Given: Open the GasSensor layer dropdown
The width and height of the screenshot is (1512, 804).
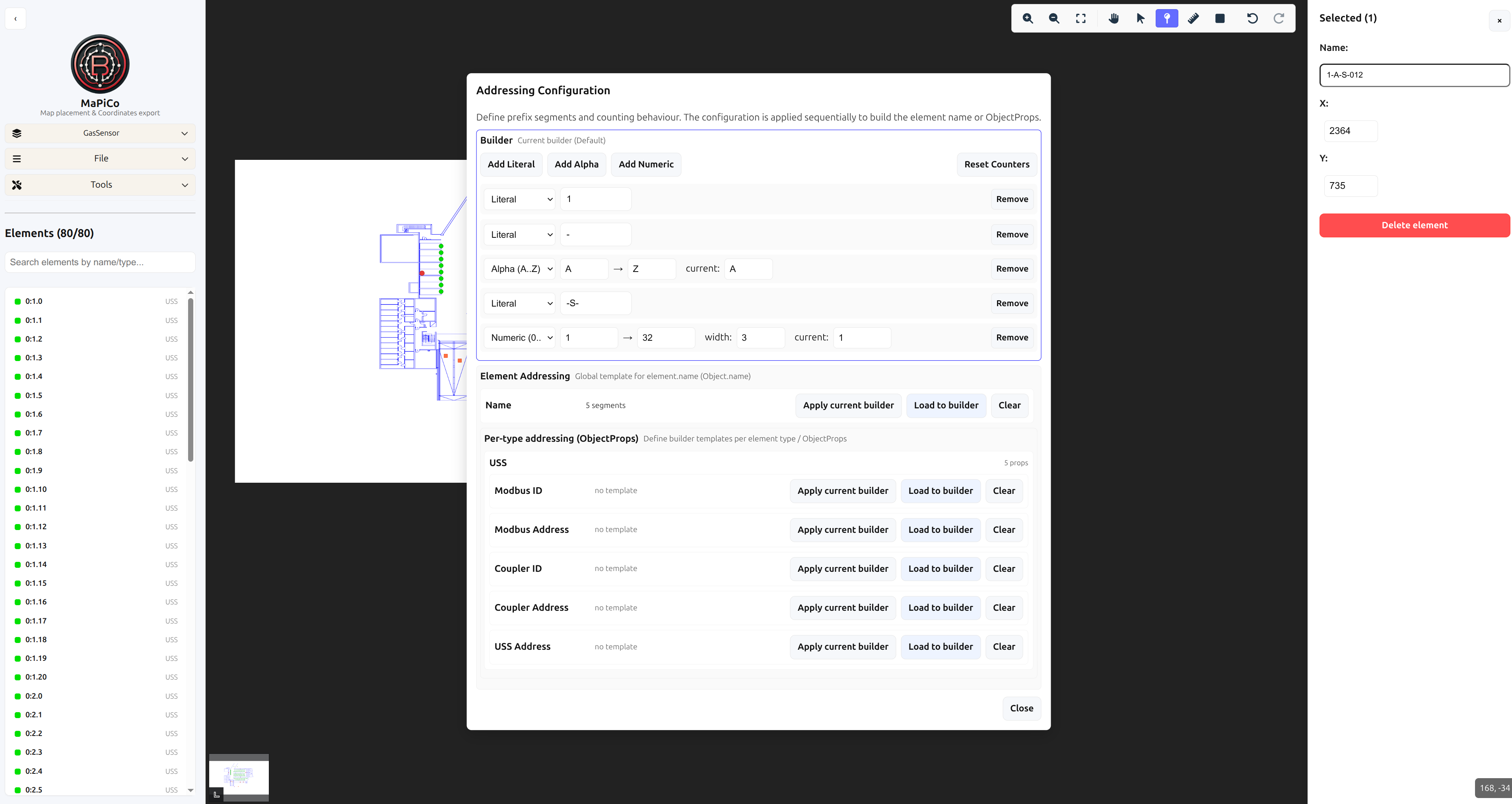Looking at the screenshot, I should [100, 133].
